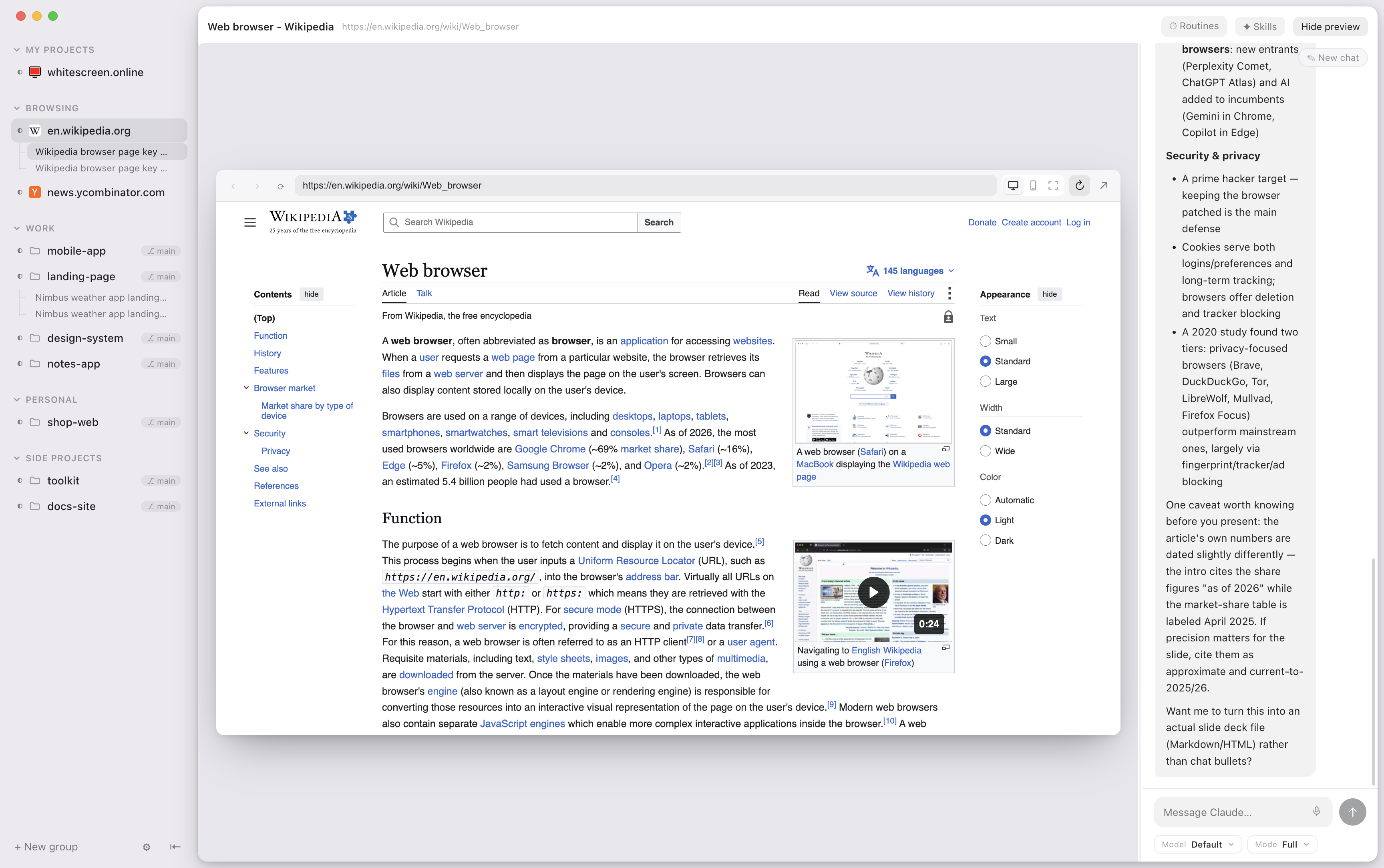Switch preview to mobile device icon

coord(1033,185)
